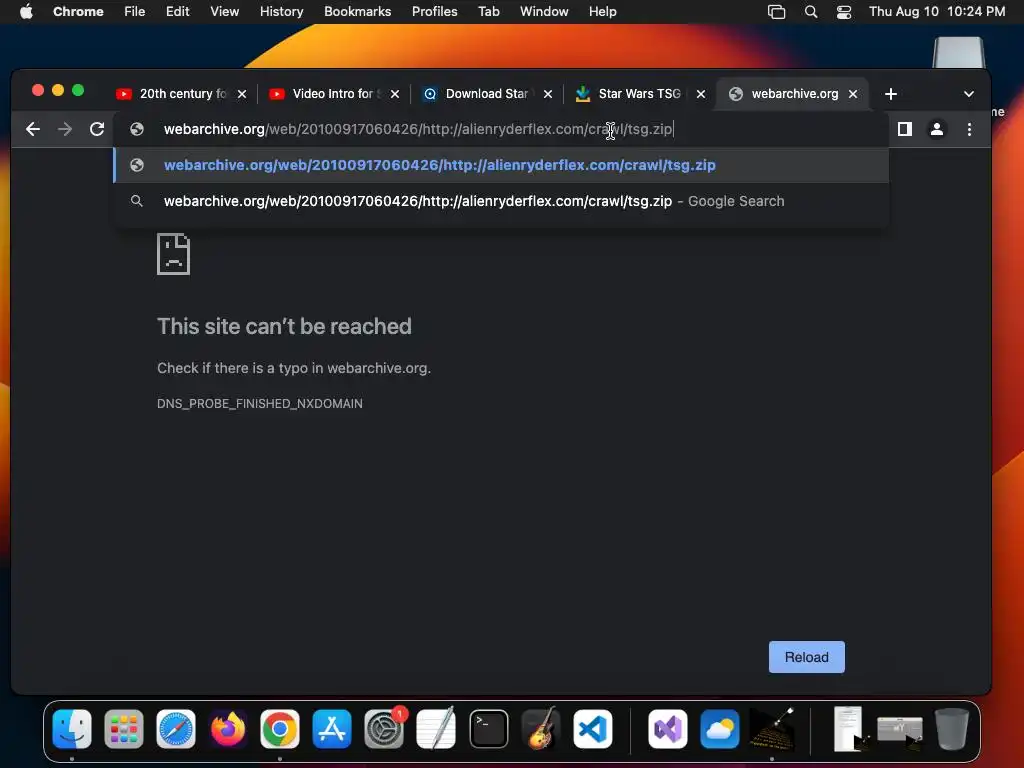
Task: Switch to the '20th century fo' YouTube tab
Action: point(173,94)
